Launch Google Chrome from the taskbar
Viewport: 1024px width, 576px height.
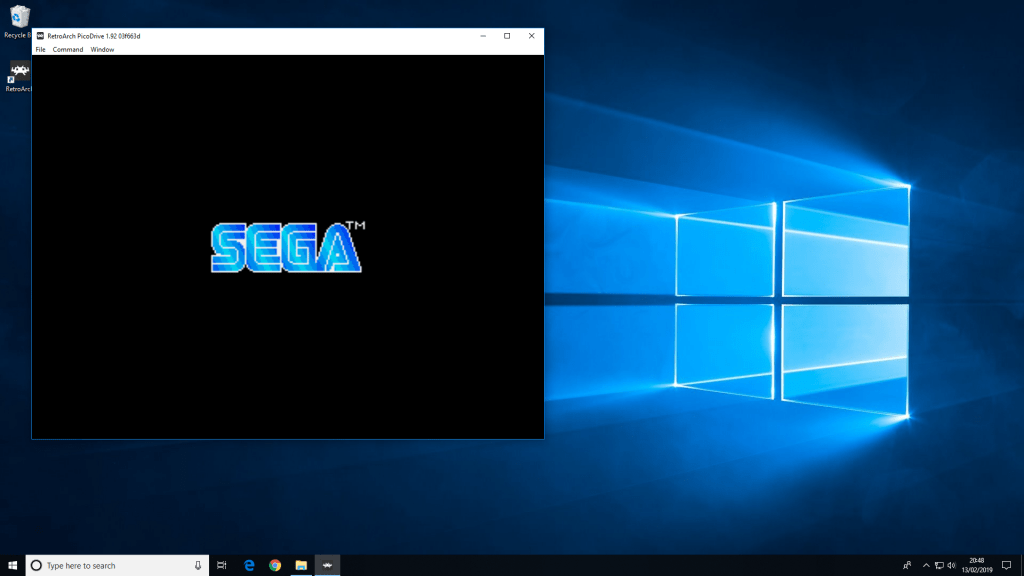pyautogui.click(x=275, y=566)
